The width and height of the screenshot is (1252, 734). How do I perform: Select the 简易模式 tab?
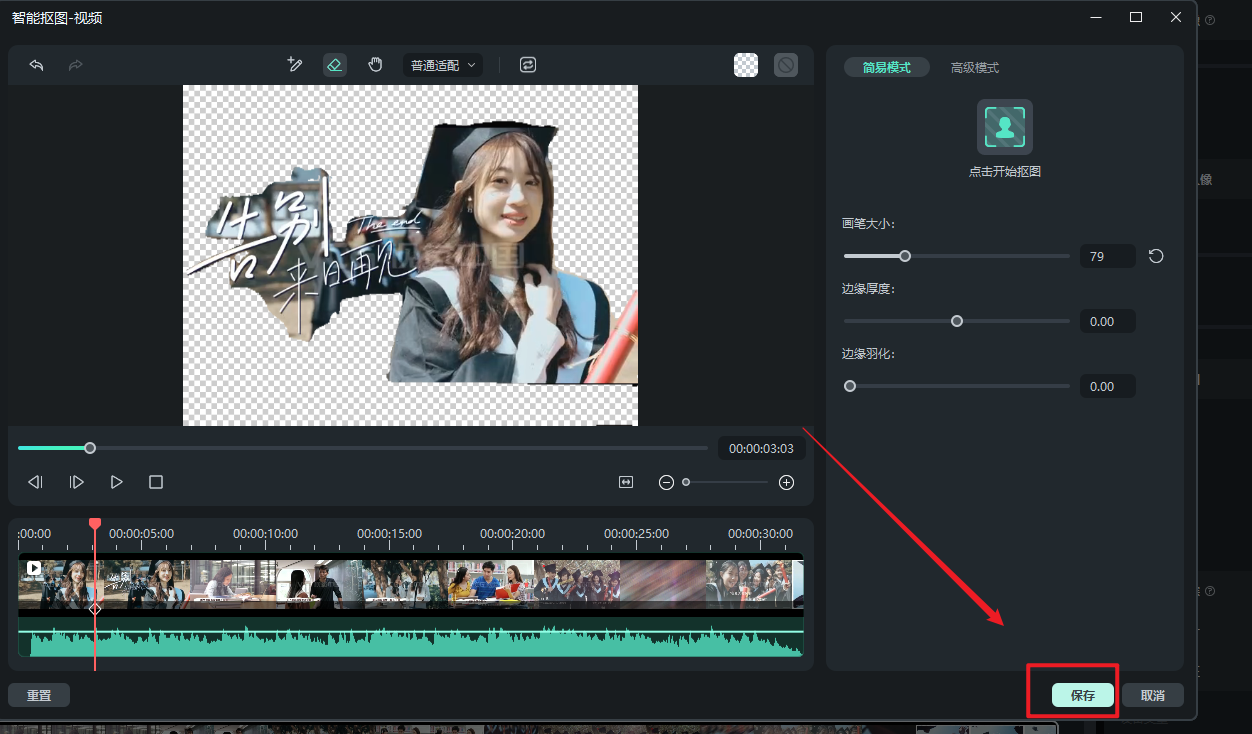[x=887, y=68]
